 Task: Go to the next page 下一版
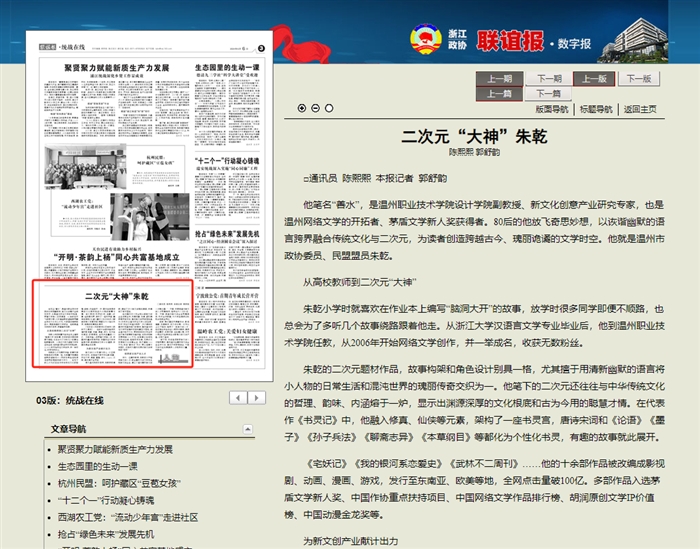click(x=639, y=79)
